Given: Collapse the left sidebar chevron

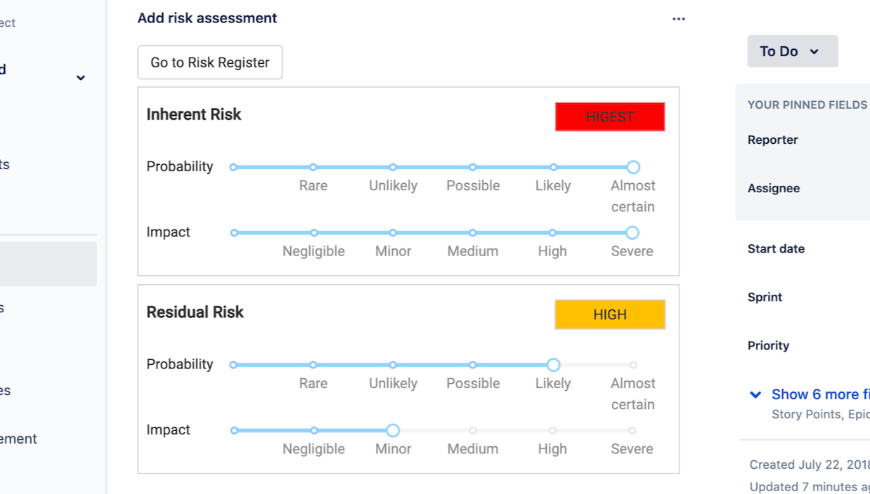Looking at the screenshot, I should 81,78.
